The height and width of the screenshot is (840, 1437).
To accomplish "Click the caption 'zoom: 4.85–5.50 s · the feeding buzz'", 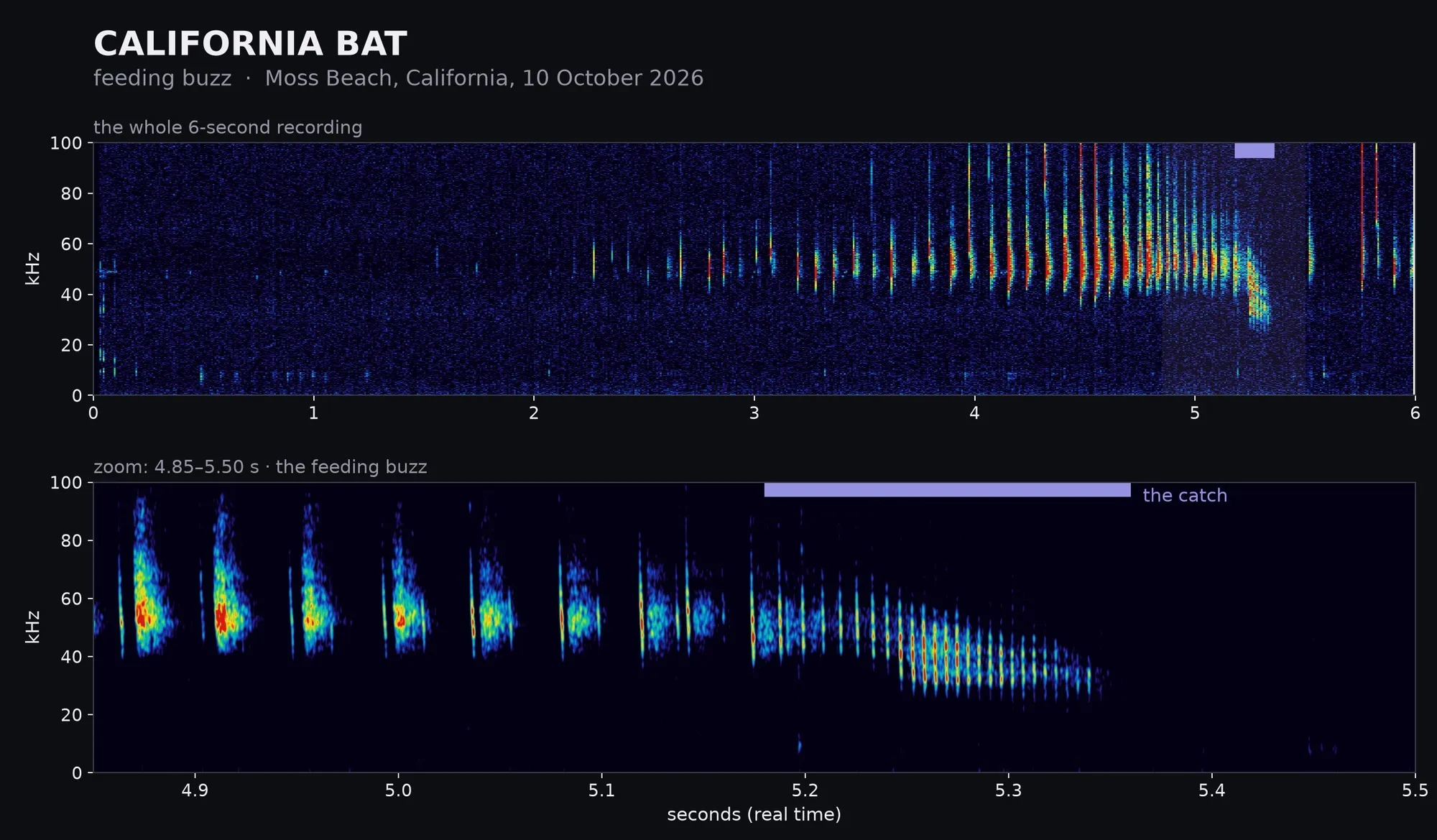I will click(x=260, y=467).
